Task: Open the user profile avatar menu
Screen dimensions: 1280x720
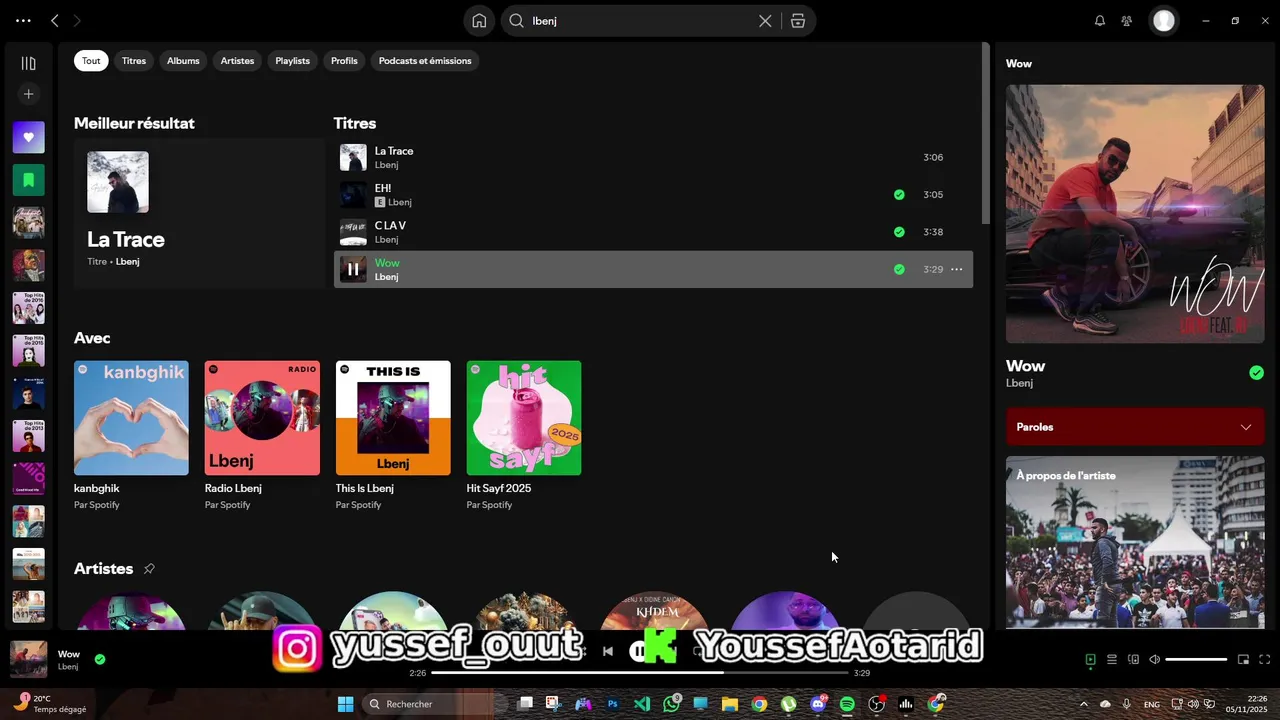Action: click(1164, 20)
